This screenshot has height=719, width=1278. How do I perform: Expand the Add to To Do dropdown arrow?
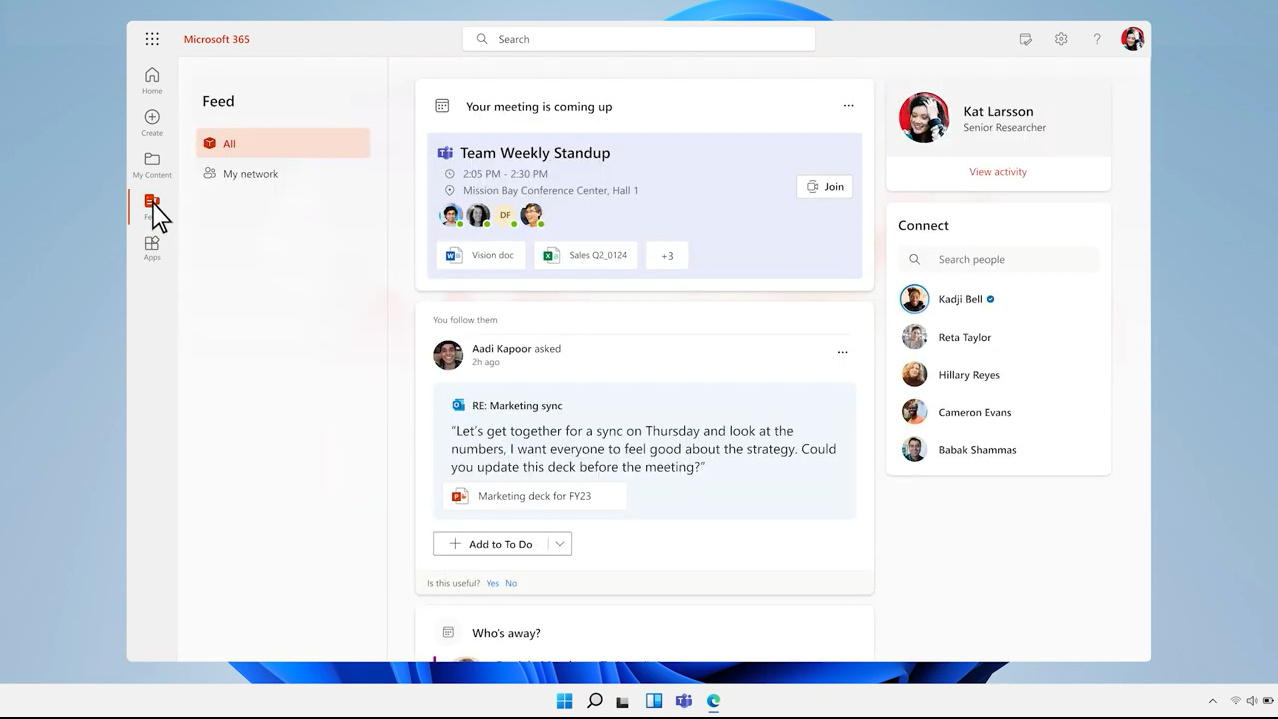[x=560, y=544]
